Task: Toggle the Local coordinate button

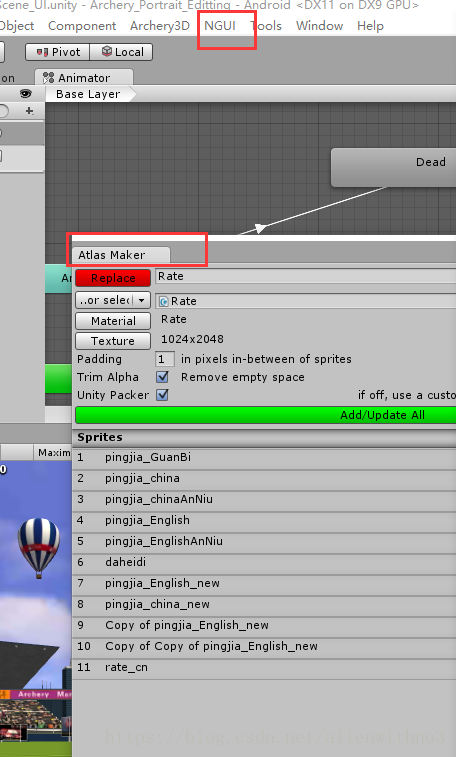Action: click(x=121, y=52)
